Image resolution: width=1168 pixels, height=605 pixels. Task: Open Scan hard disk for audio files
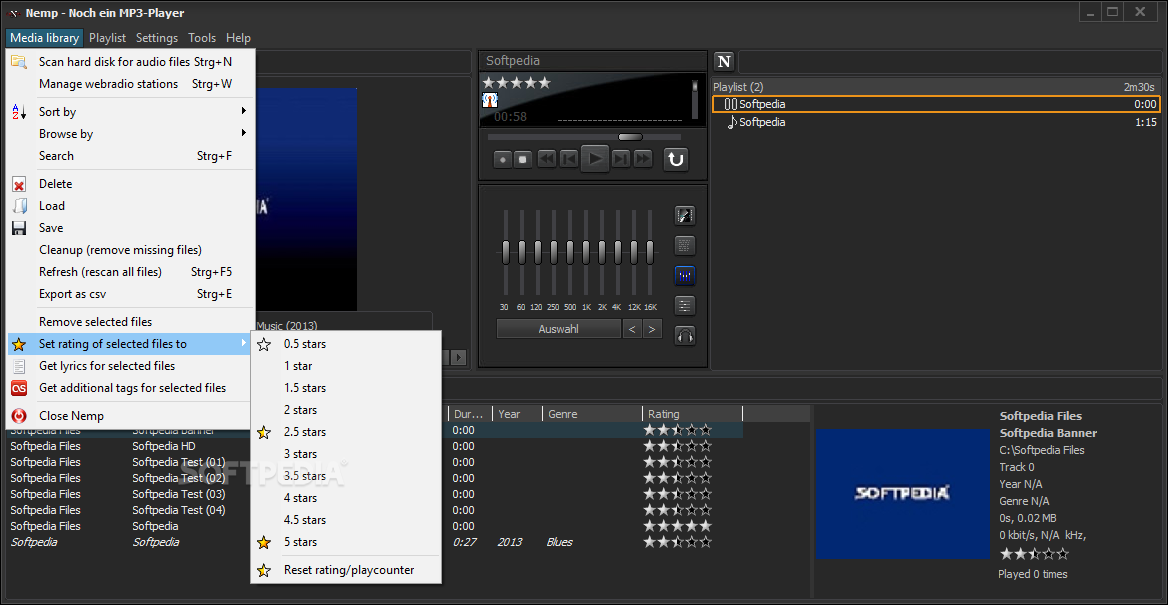tap(130, 62)
